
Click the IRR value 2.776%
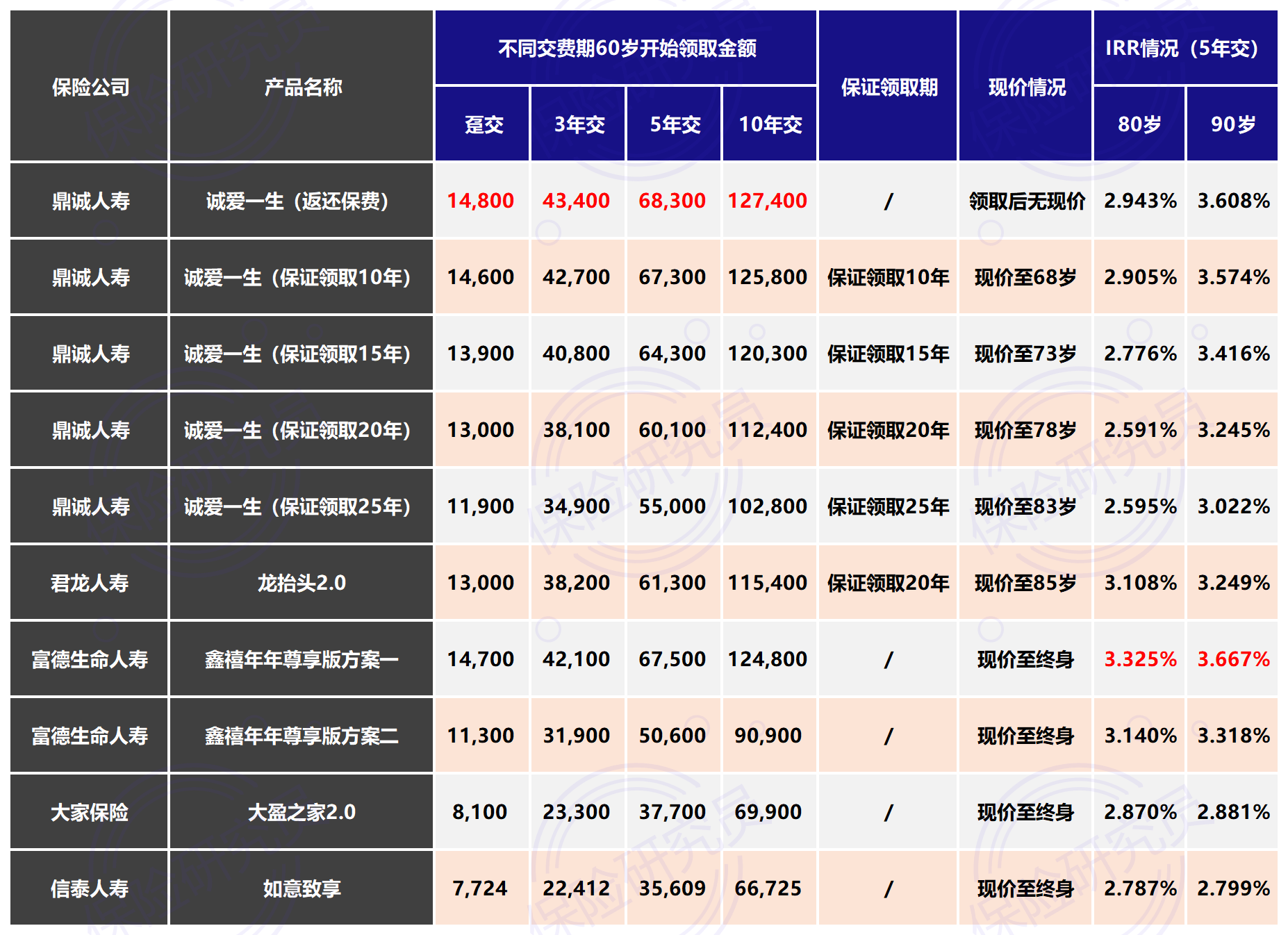click(1140, 354)
